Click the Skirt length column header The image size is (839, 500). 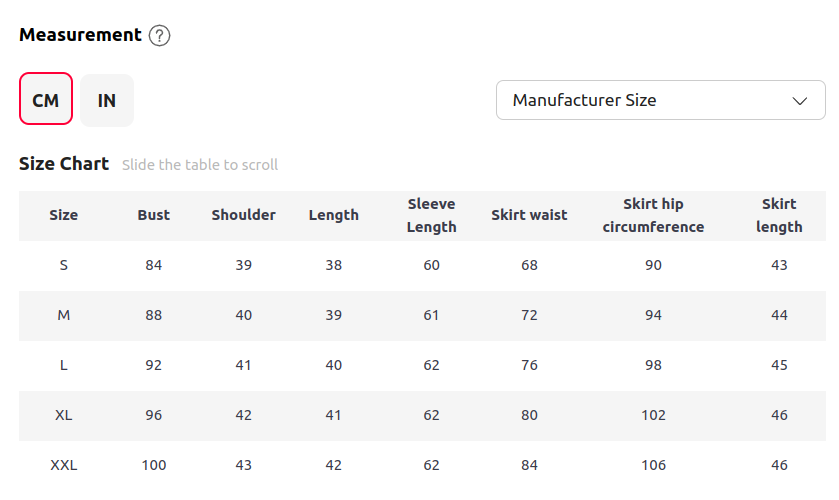tap(779, 215)
